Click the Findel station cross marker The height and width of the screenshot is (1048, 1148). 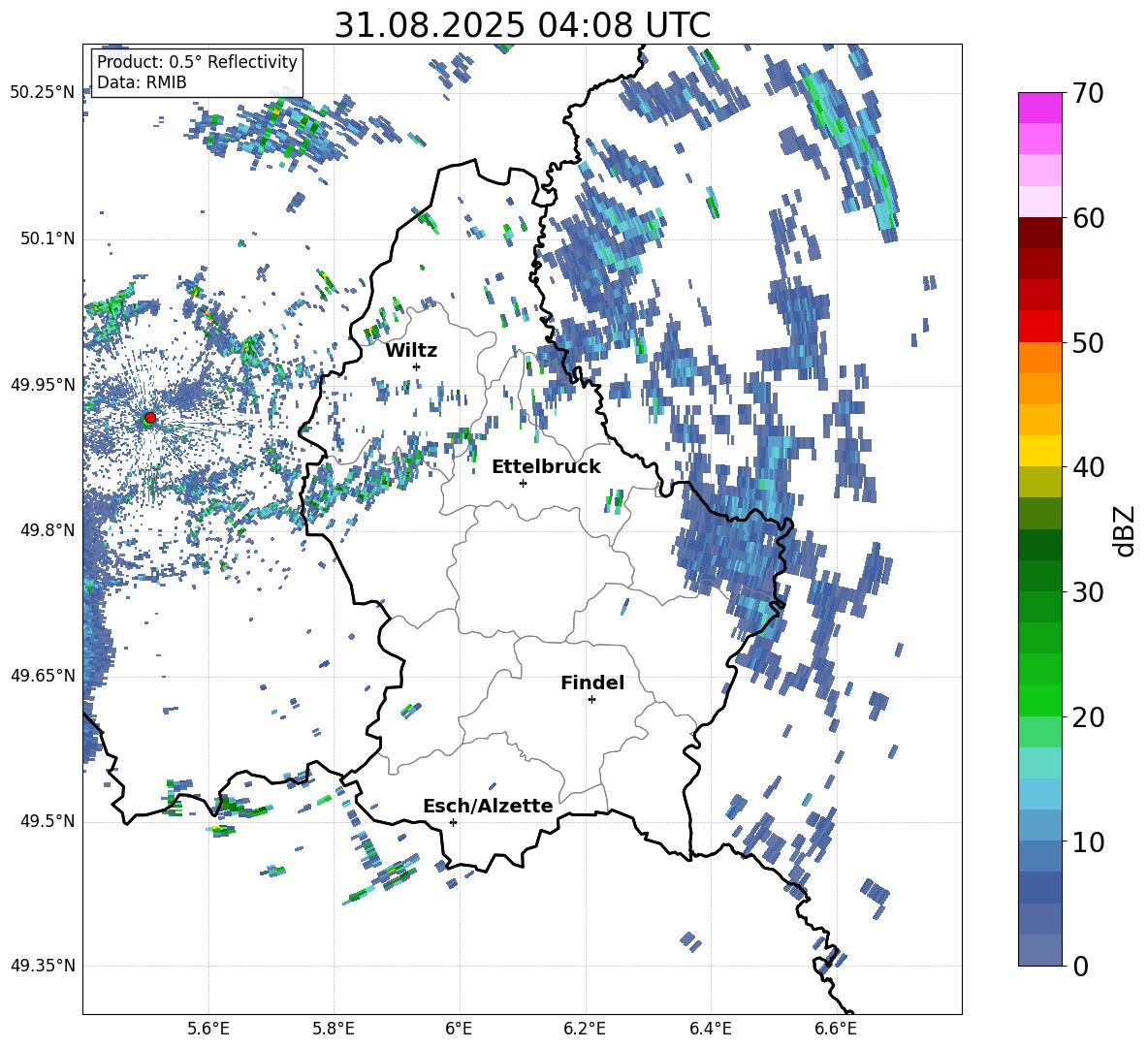(x=591, y=700)
